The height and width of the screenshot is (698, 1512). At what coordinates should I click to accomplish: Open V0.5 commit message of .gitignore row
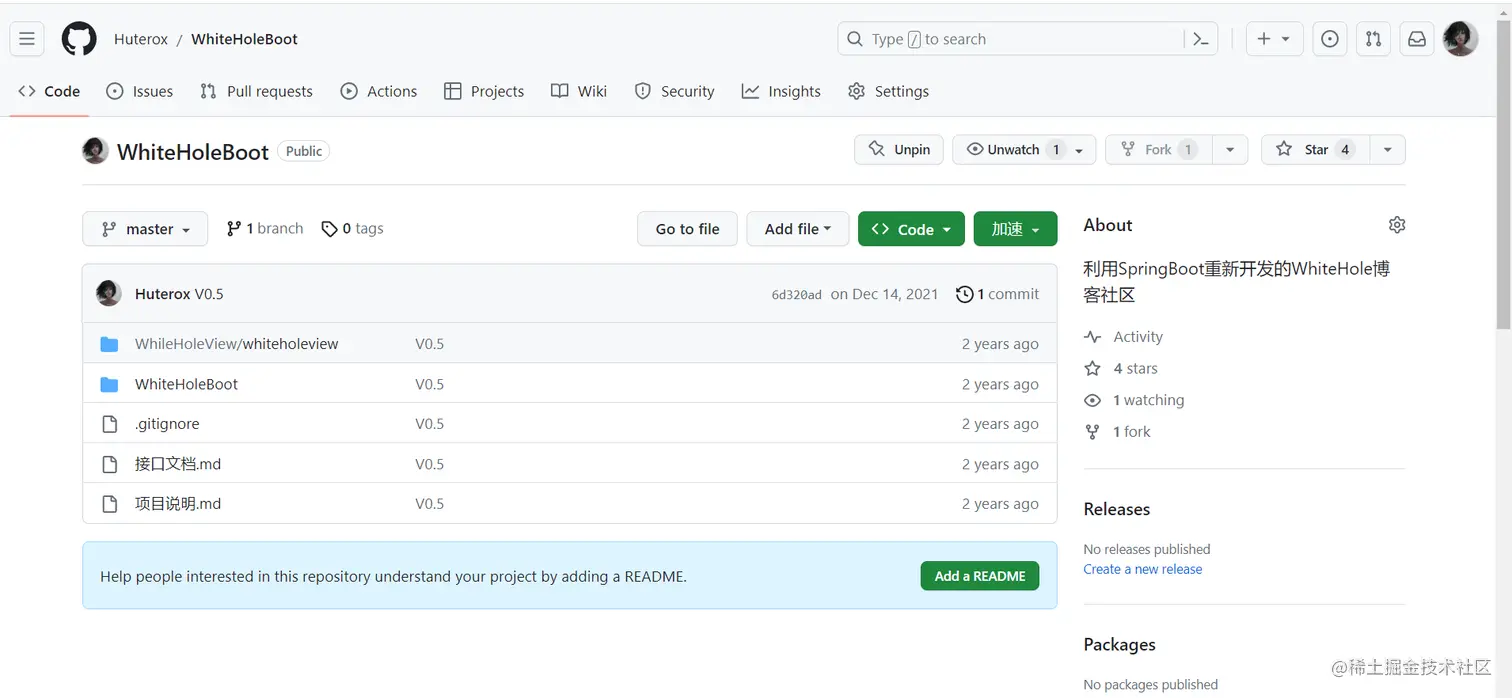coord(430,424)
